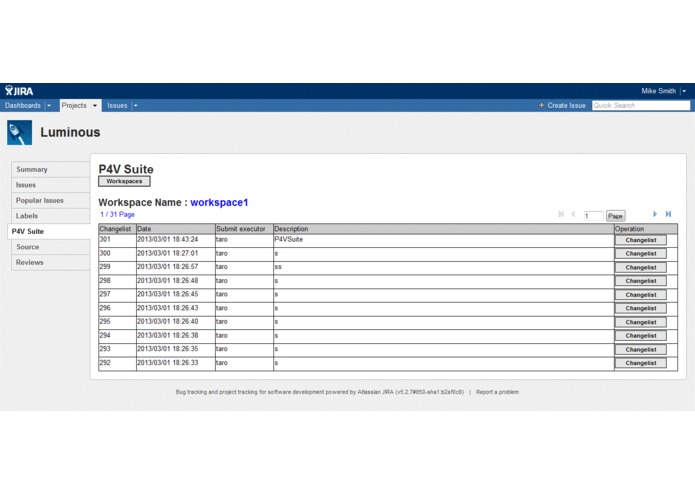Image resolution: width=695 pixels, height=494 pixels.
Task: Click the Report a problem link
Action: [x=497, y=392]
